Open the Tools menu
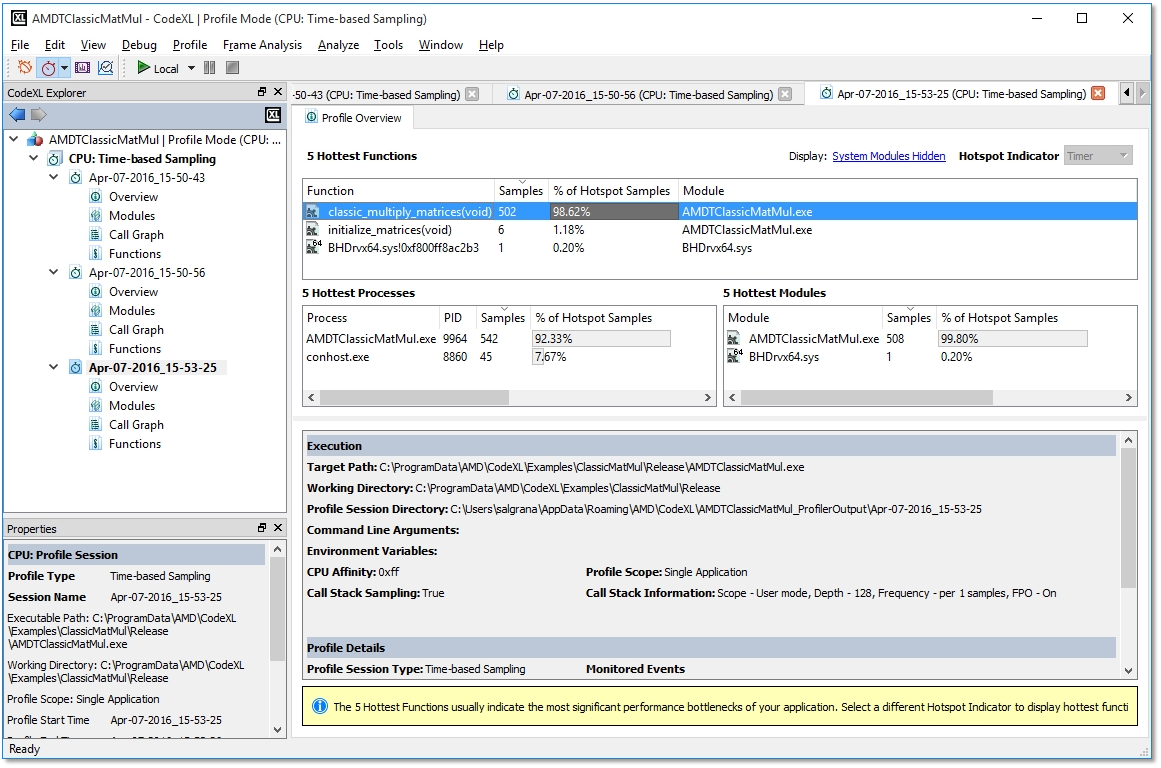 (388, 45)
